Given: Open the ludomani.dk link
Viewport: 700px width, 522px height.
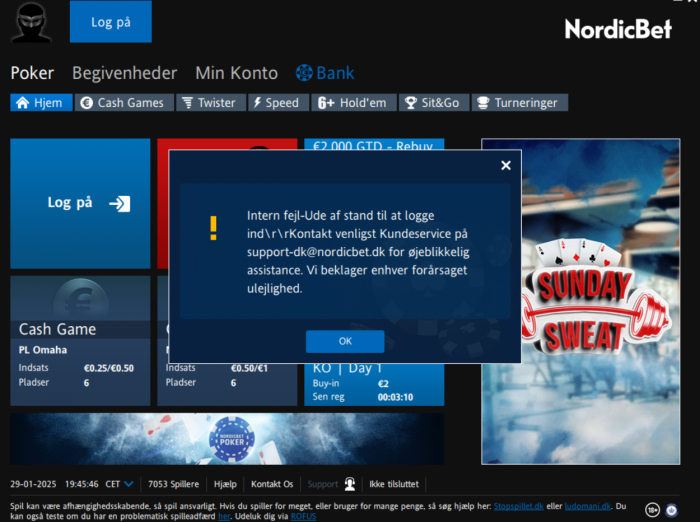Looking at the screenshot, I should point(588,506).
